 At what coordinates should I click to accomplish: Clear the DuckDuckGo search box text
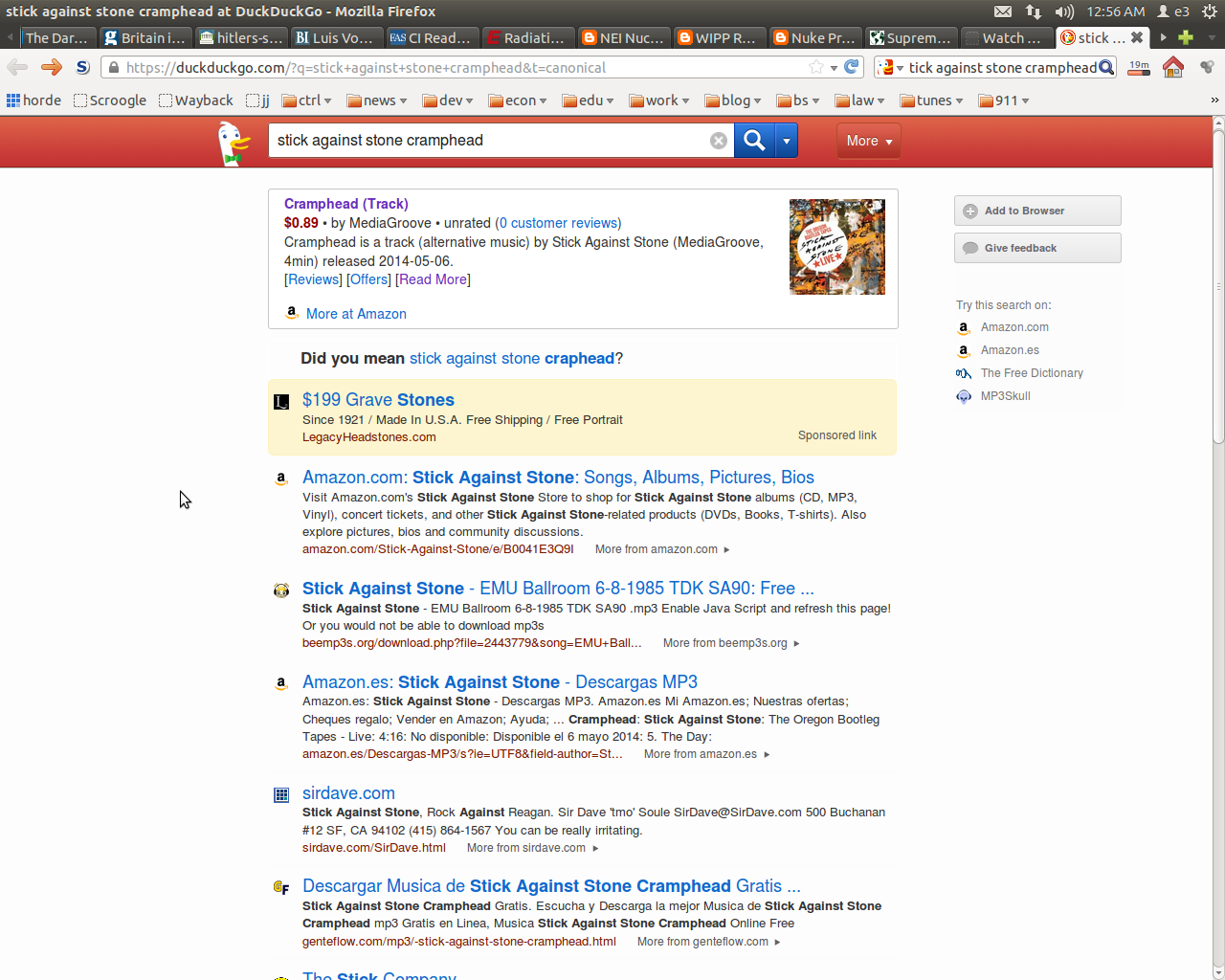point(718,141)
